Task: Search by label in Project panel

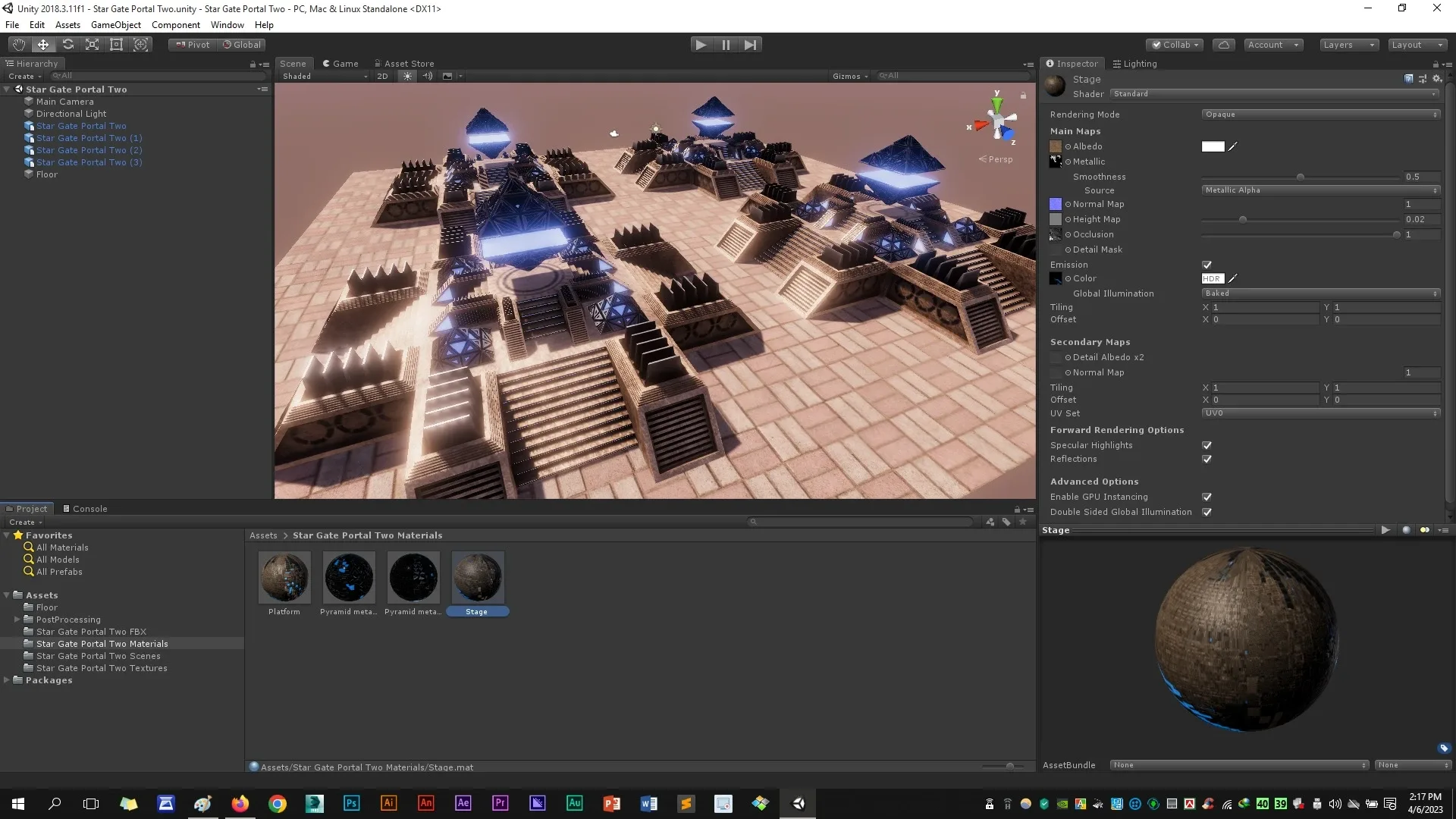Action: point(1006,522)
